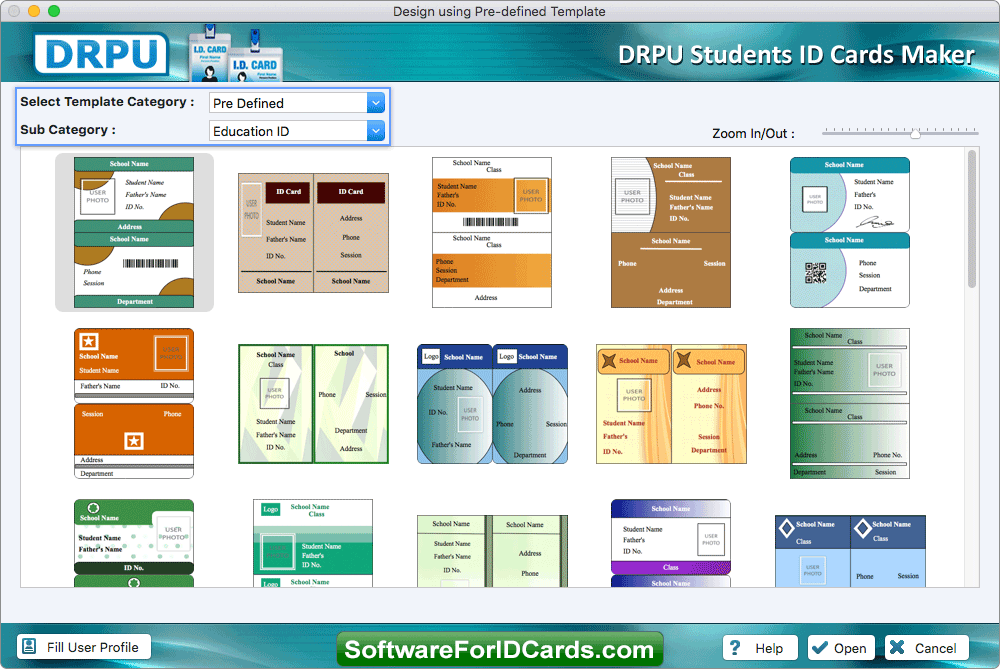Image resolution: width=1000 pixels, height=669 pixels.
Task: Click the user profile icon on Fill User Profile
Action: [29, 647]
